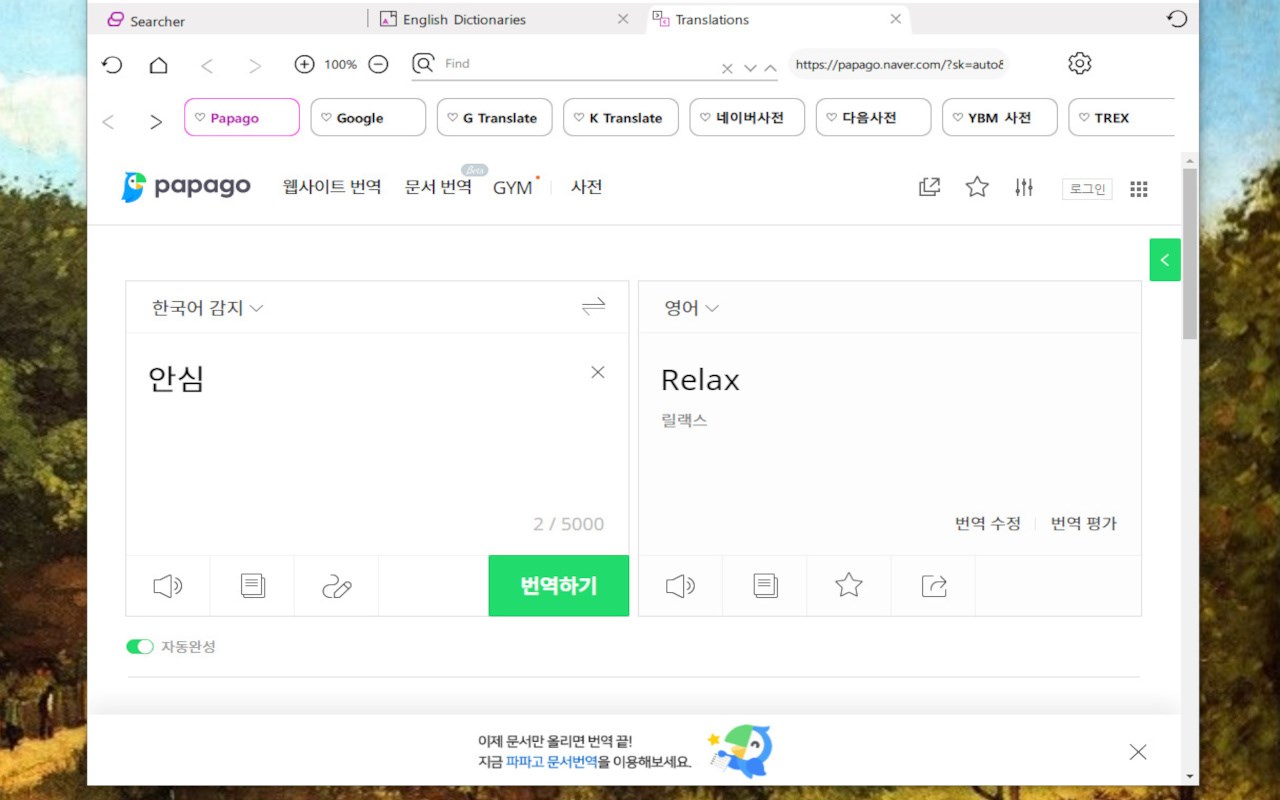Open Naver apps grid icon

(x=1138, y=189)
